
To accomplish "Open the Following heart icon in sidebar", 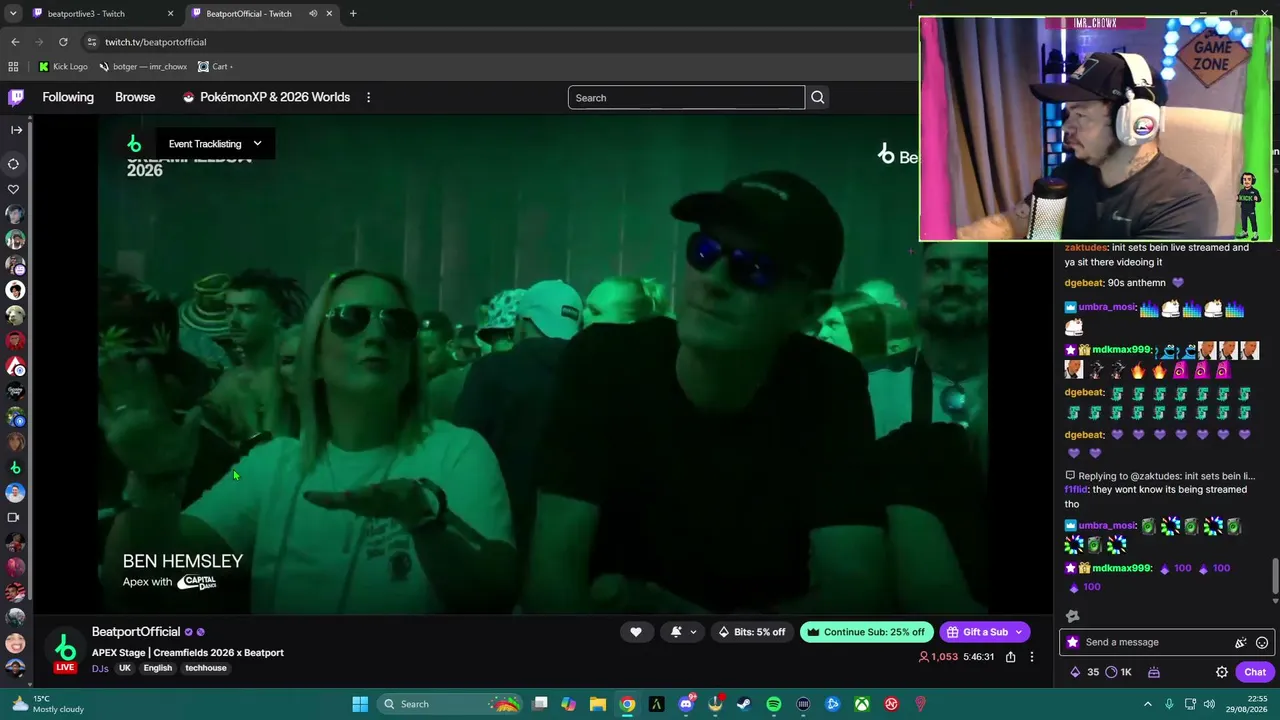I will 14,189.
